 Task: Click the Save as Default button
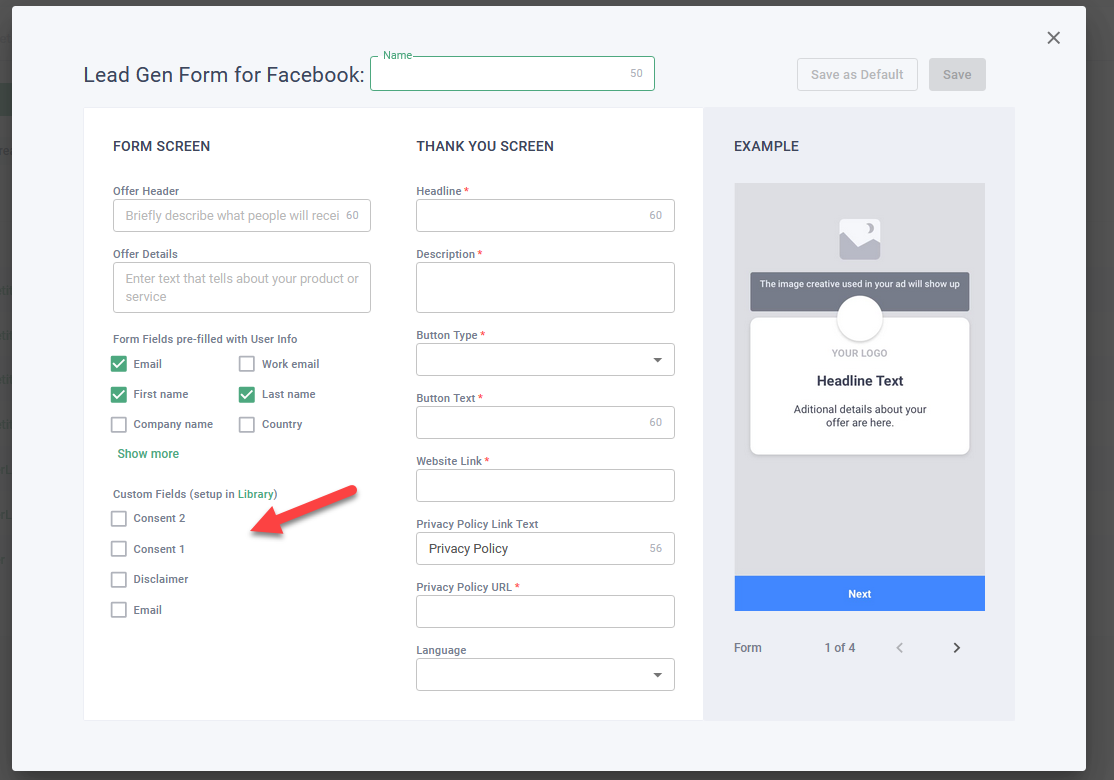857,75
